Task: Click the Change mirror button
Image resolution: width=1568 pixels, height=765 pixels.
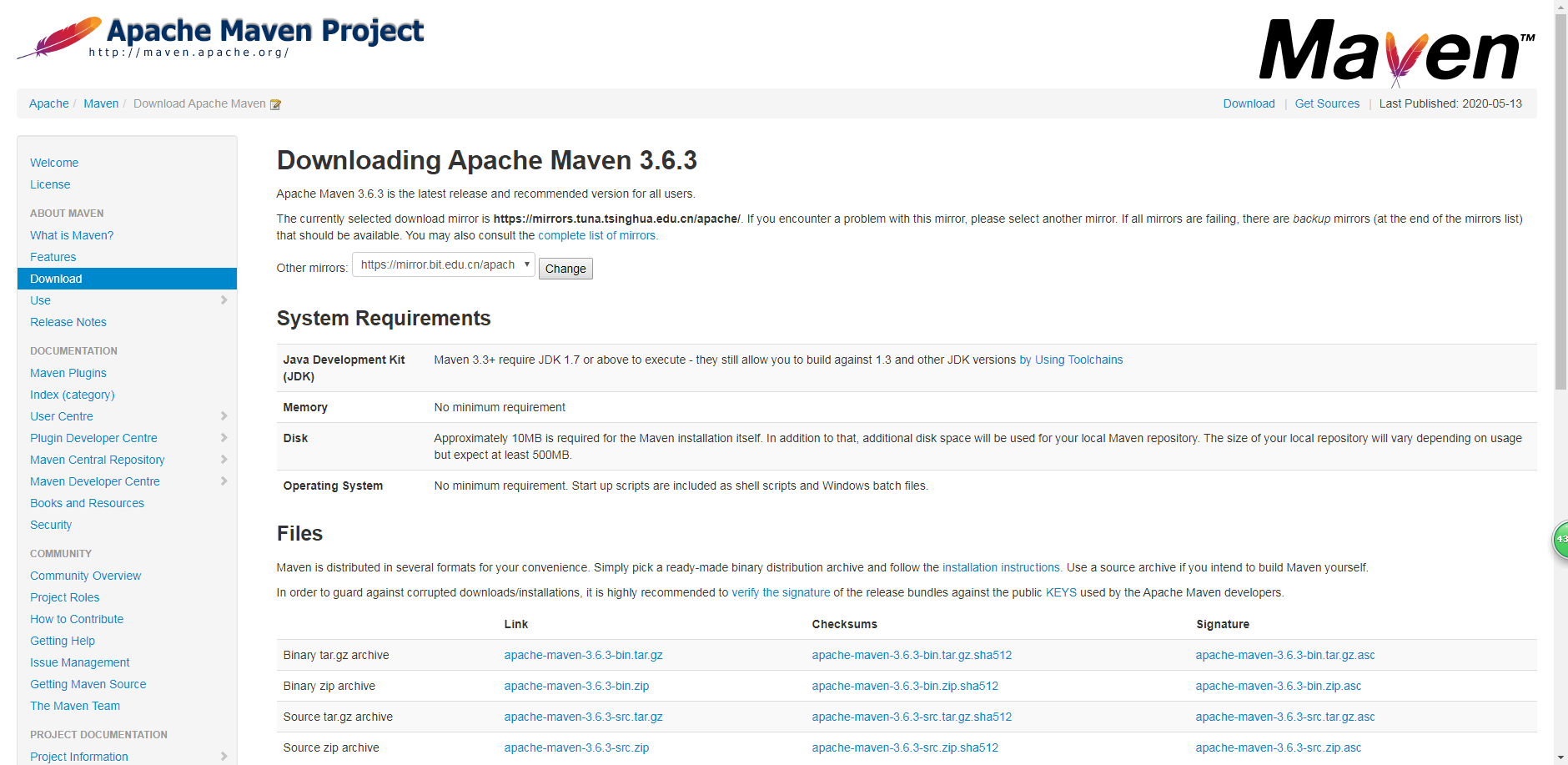Action: point(565,269)
